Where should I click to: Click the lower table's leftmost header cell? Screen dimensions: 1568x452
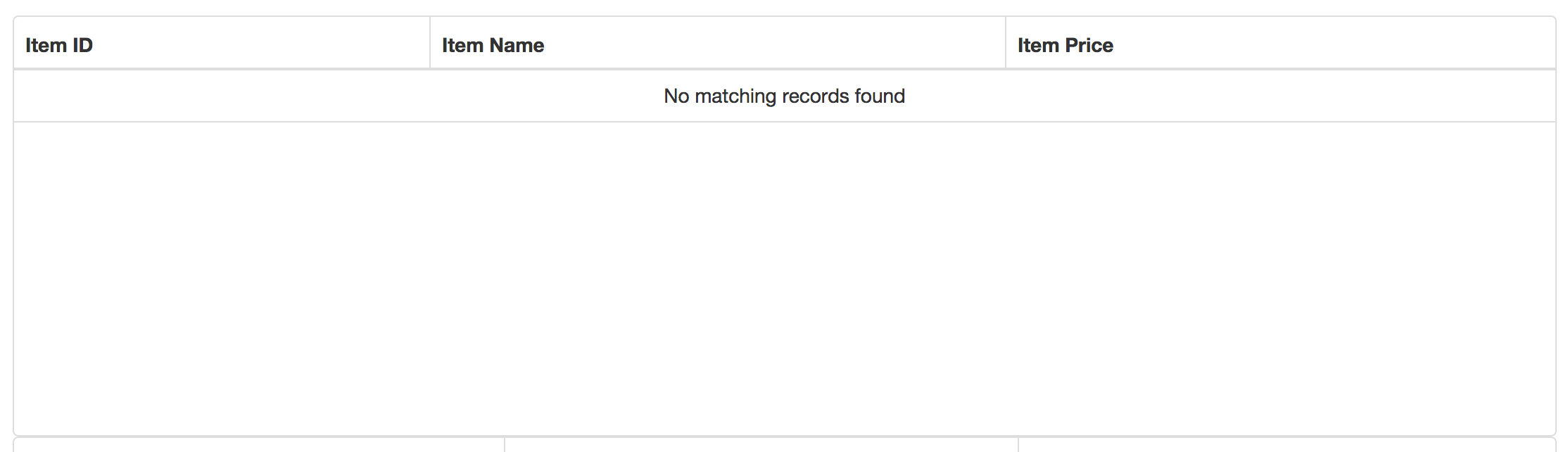pos(259,445)
